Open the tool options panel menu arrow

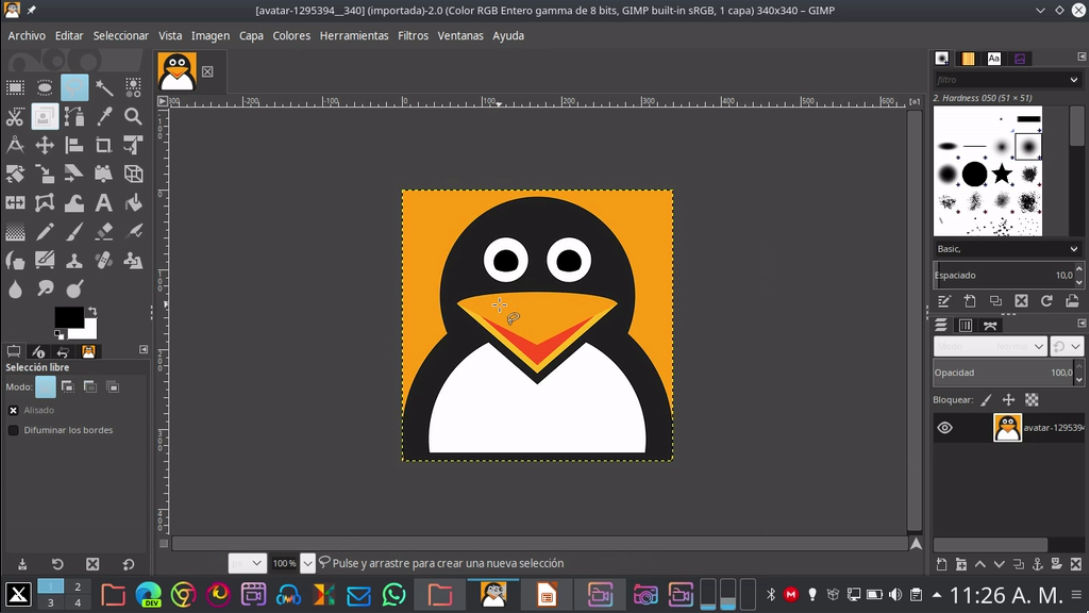[x=144, y=350]
